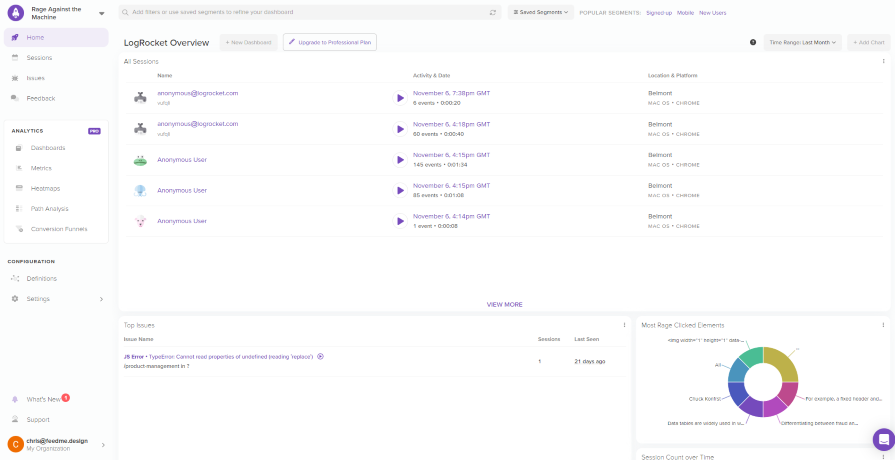Expand the Settings submenu arrow
This screenshot has width=895, height=460.
[x=101, y=299]
